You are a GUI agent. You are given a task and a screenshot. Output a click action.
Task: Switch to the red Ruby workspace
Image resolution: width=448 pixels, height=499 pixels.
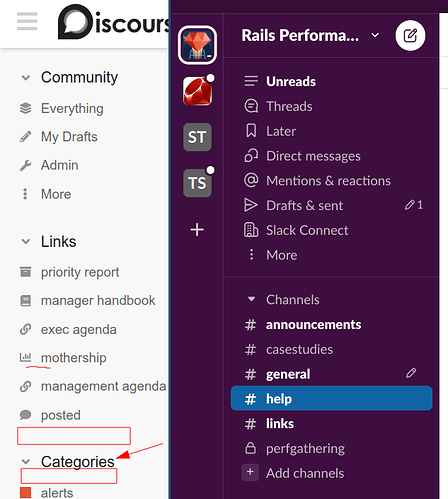[197, 91]
